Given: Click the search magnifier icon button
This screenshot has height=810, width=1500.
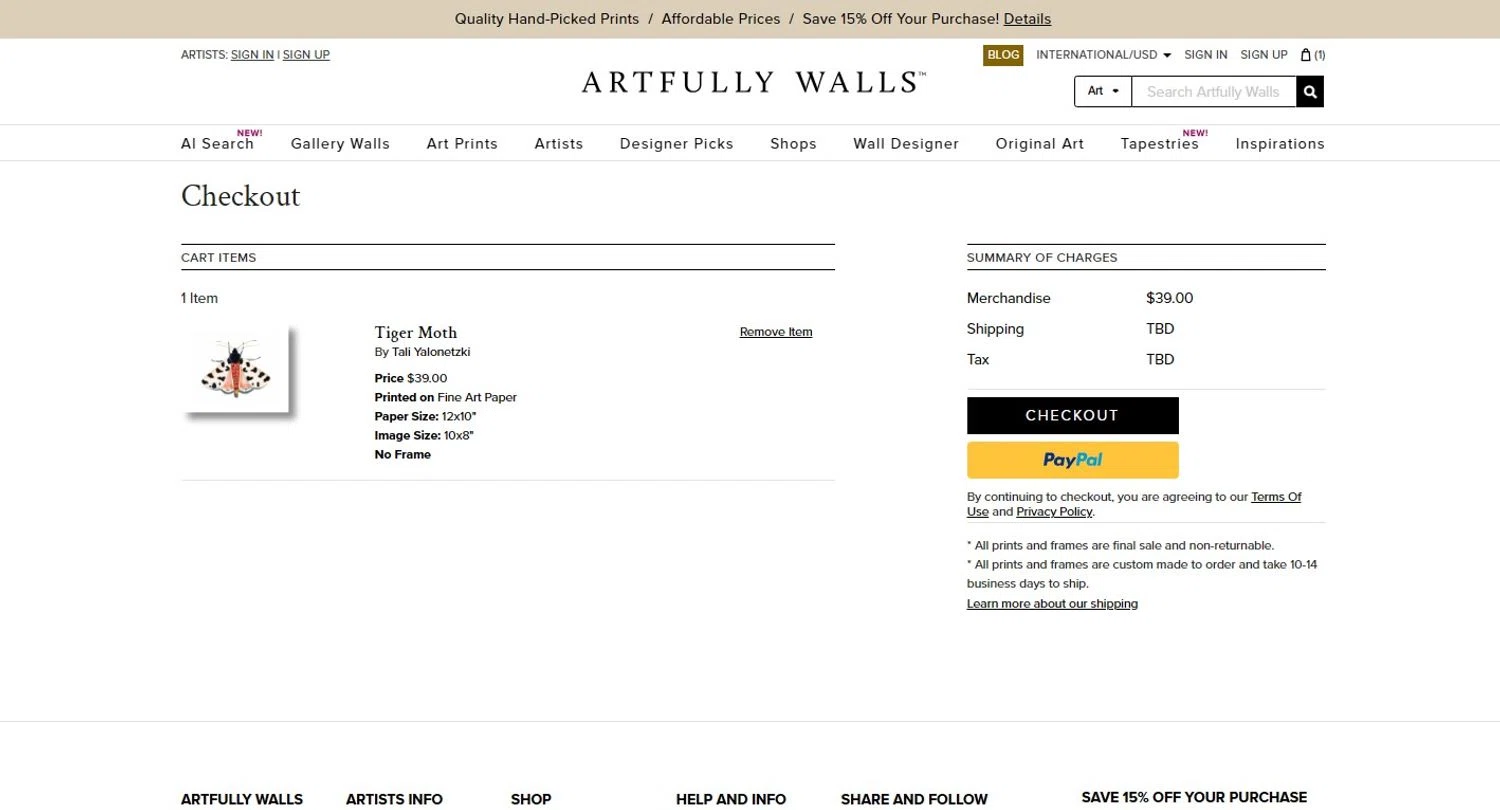Looking at the screenshot, I should point(1310,92).
